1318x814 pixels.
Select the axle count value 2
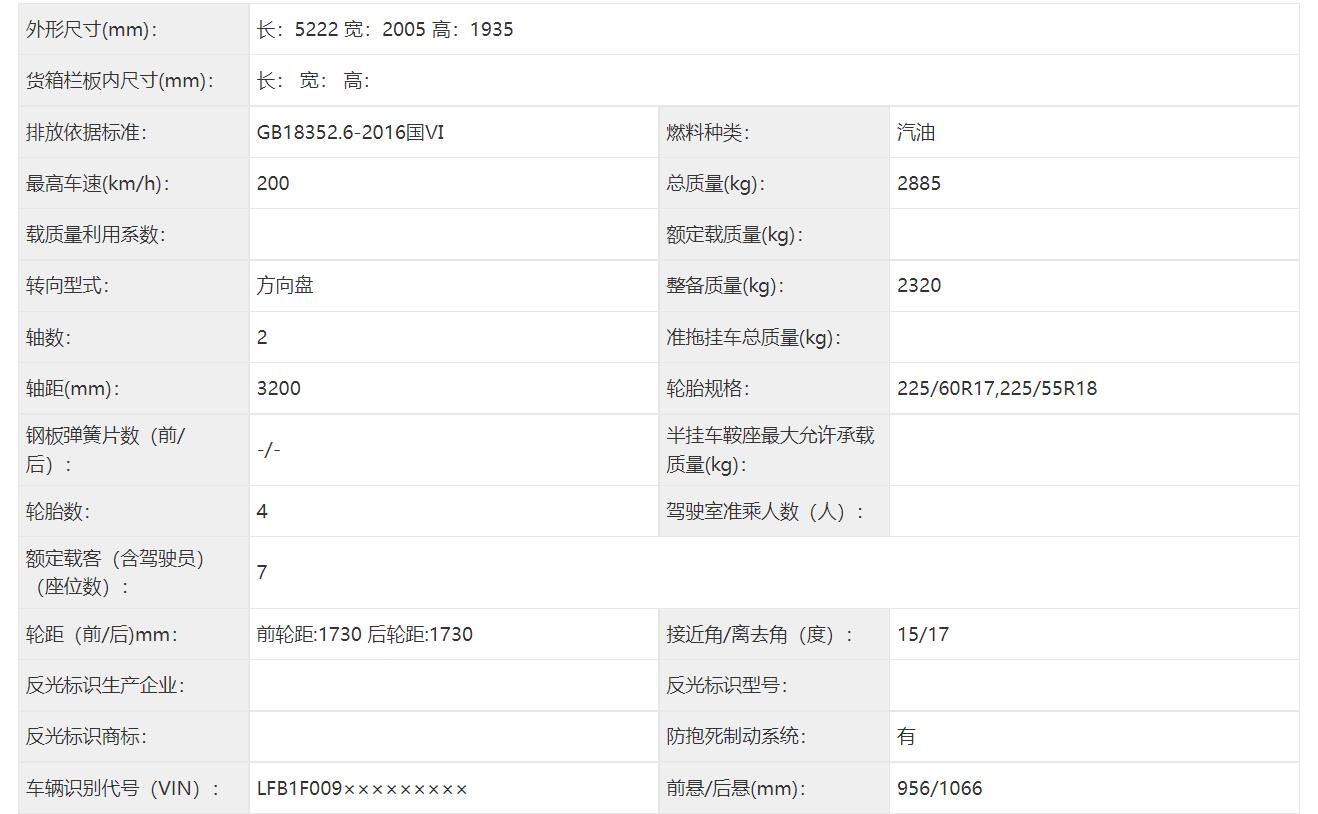point(262,337)
